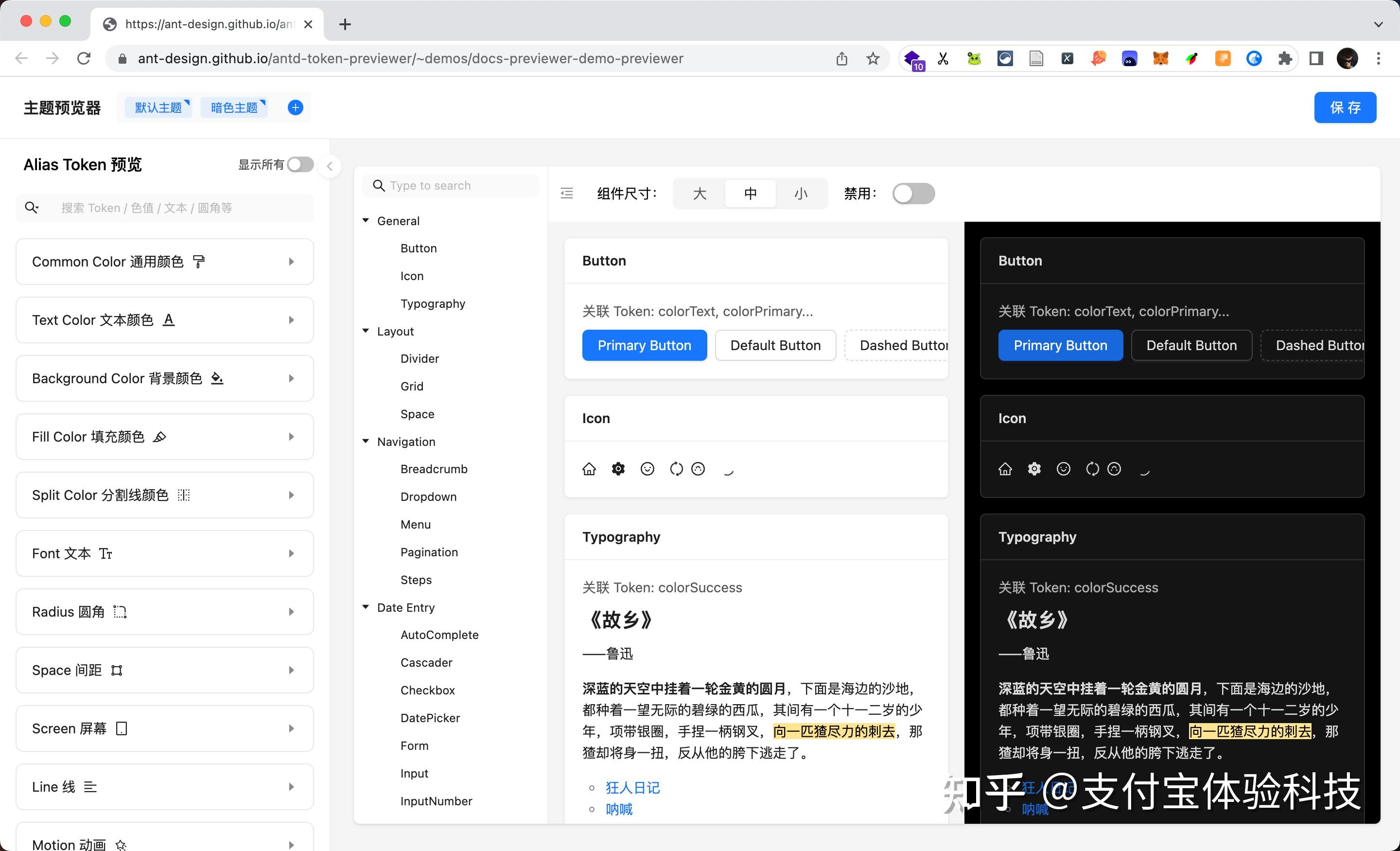Select the 小 component size option
1400x851 pixels.
pyautogui.click(x=801, y=193)
